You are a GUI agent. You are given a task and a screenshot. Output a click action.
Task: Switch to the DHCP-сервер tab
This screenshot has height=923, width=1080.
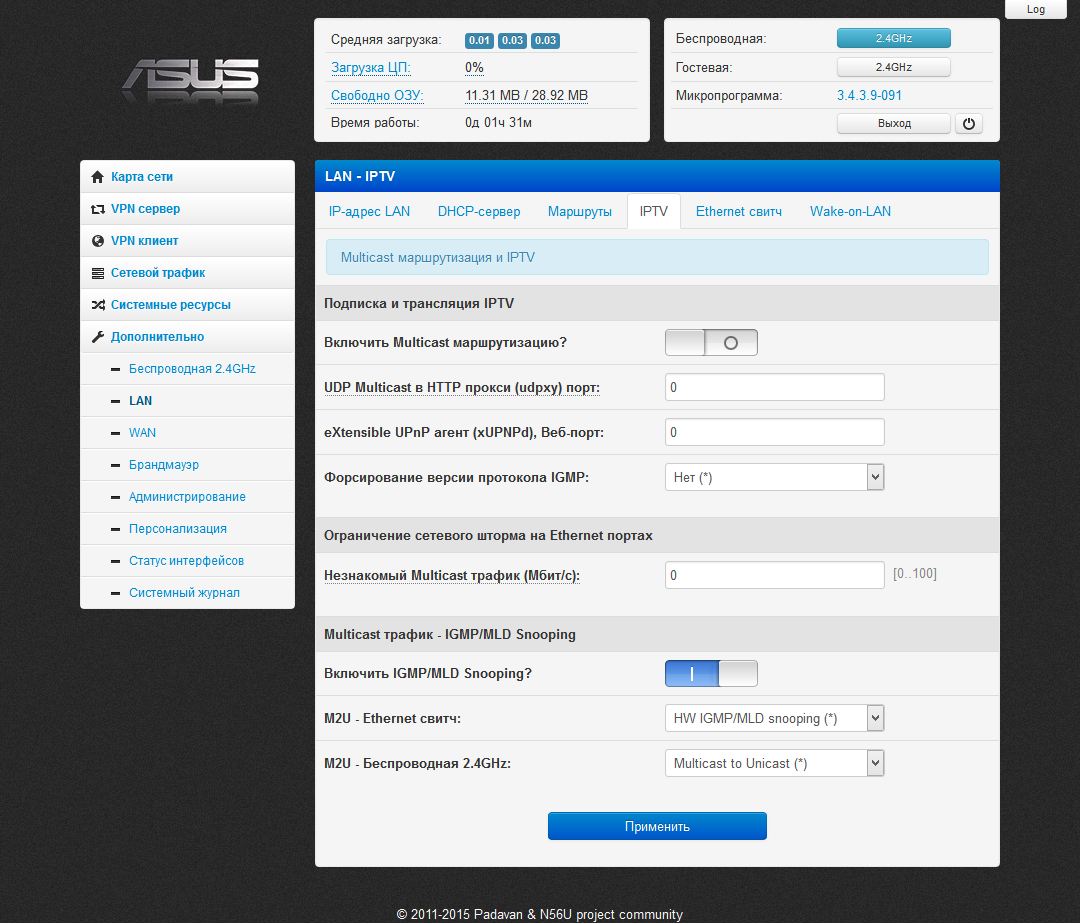[479, 211]
